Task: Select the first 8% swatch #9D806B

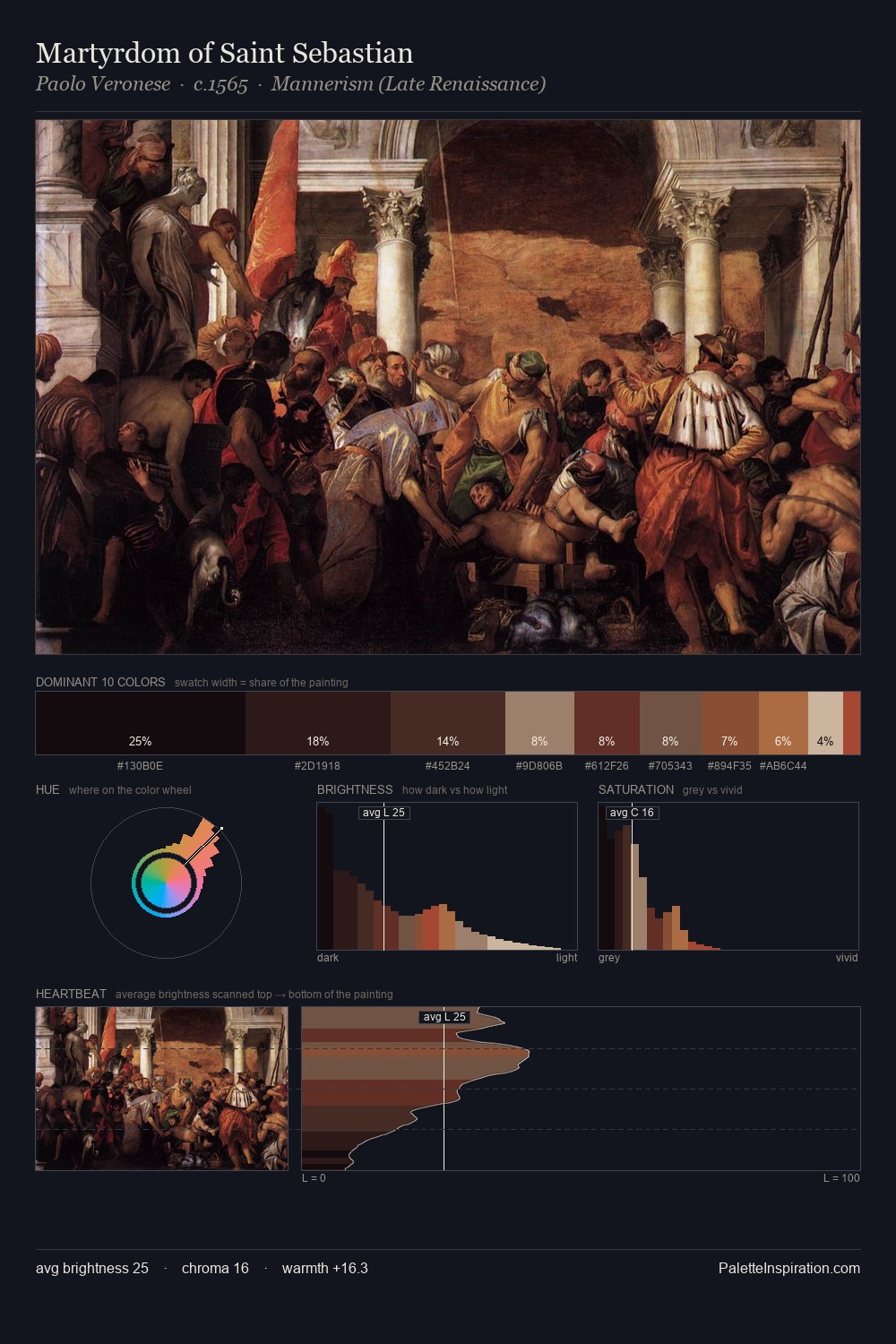Action: coord(539,723)
